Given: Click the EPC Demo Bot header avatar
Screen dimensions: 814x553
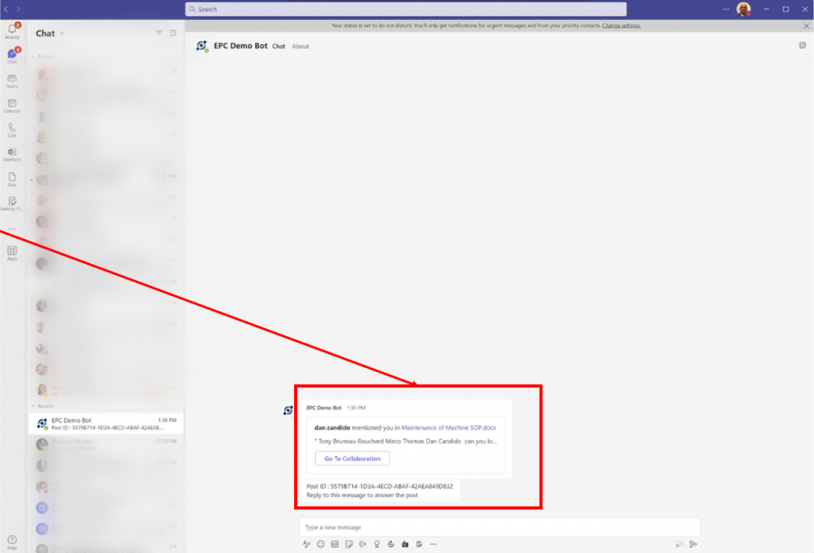Looking at the screenshot, I should point(201,46).
